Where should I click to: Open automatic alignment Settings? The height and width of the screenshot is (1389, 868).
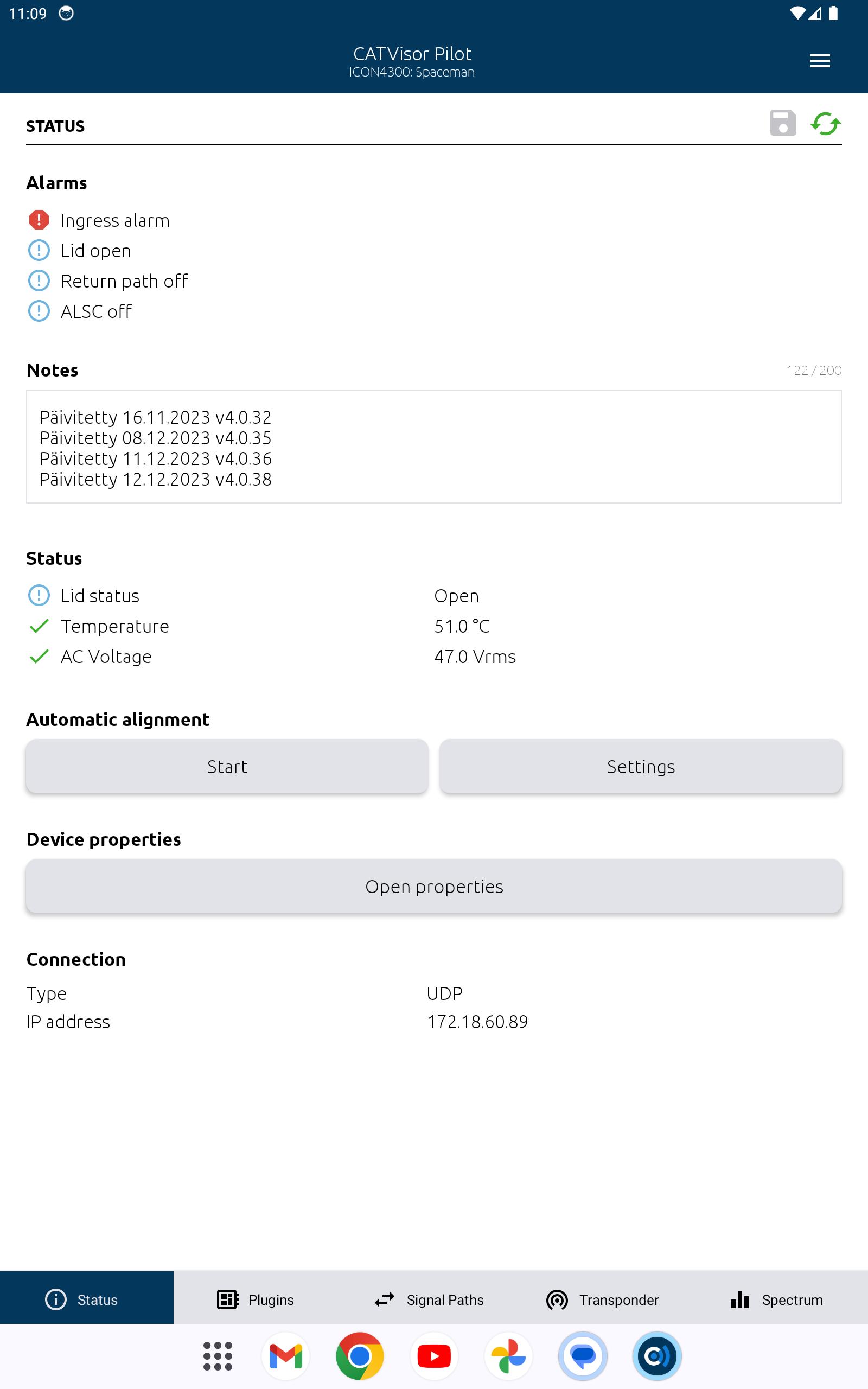pos(641,766)
